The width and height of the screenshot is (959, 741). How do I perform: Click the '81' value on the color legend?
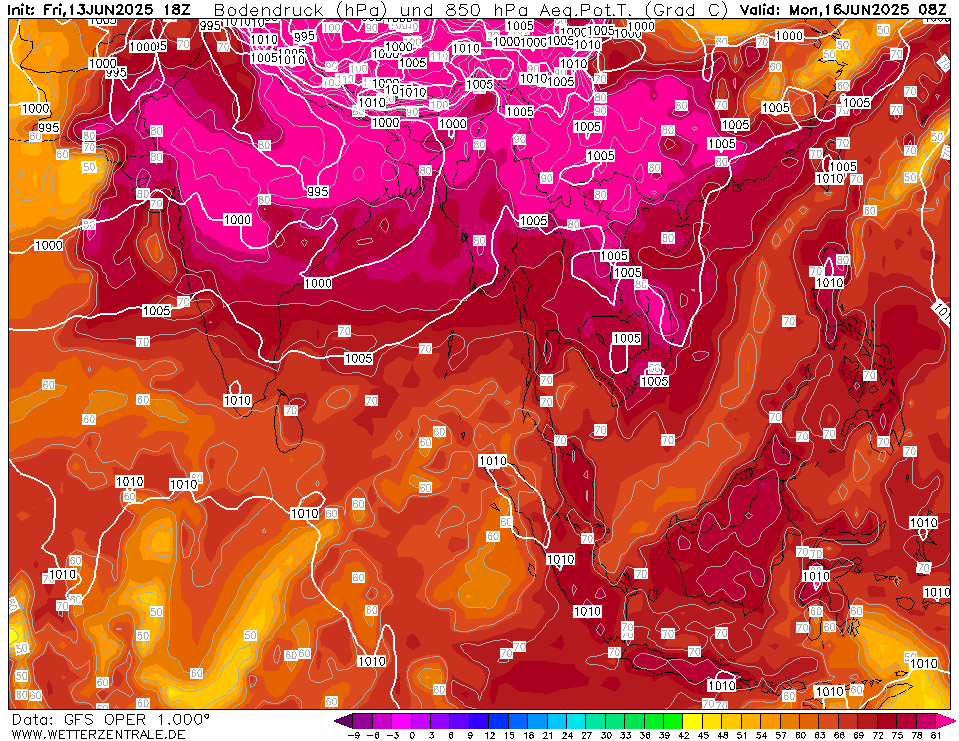[936, 735]
